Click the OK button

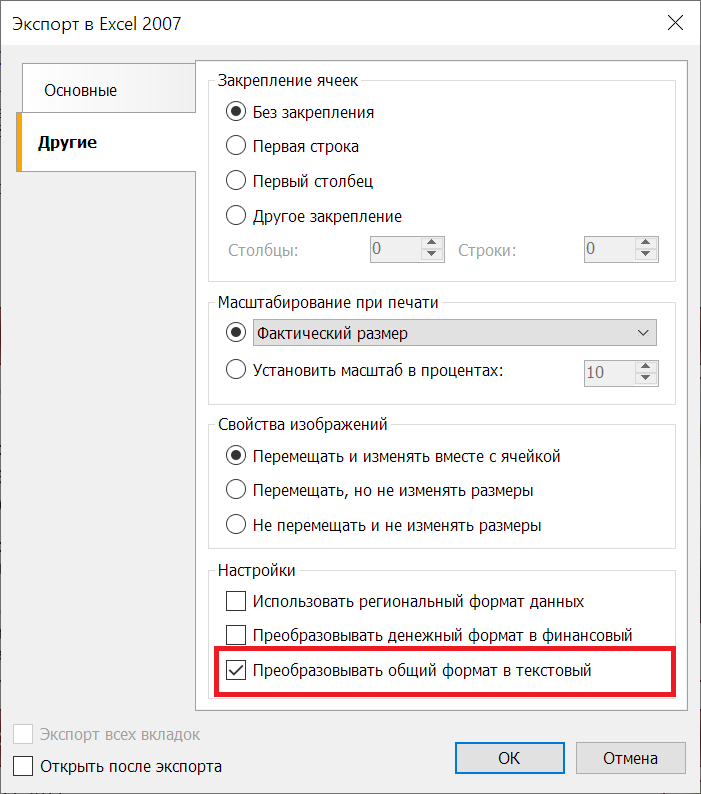point(510,758)
